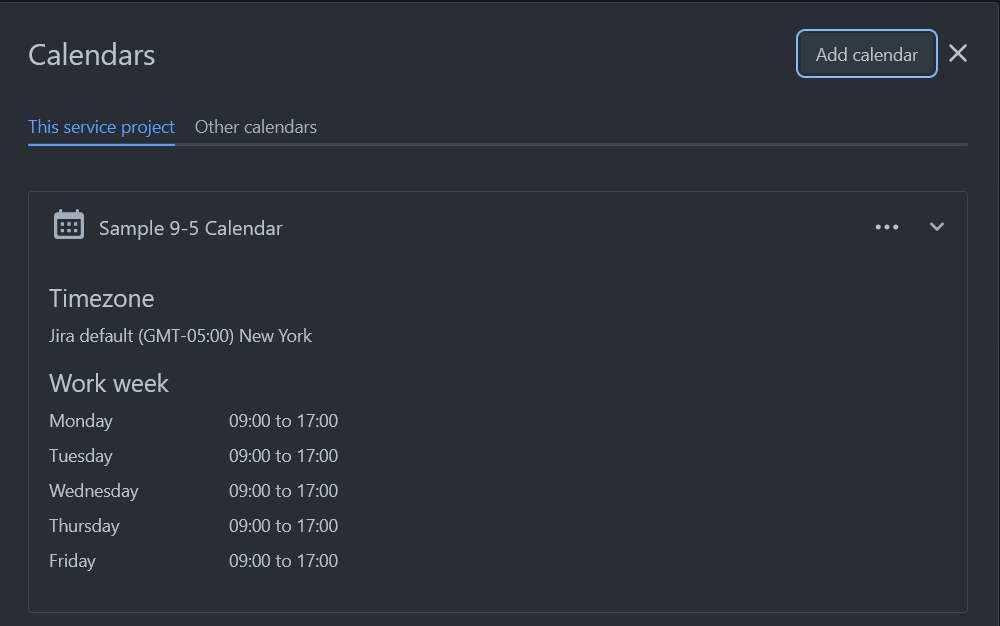Select the Friday day label
The image size is (1000, 626).
72,561
